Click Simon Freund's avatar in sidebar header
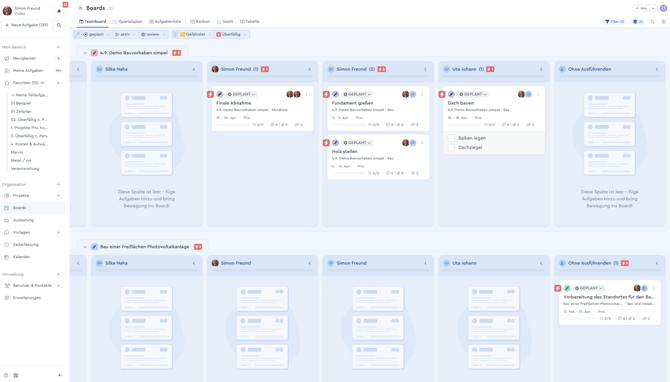 point(7,11)
